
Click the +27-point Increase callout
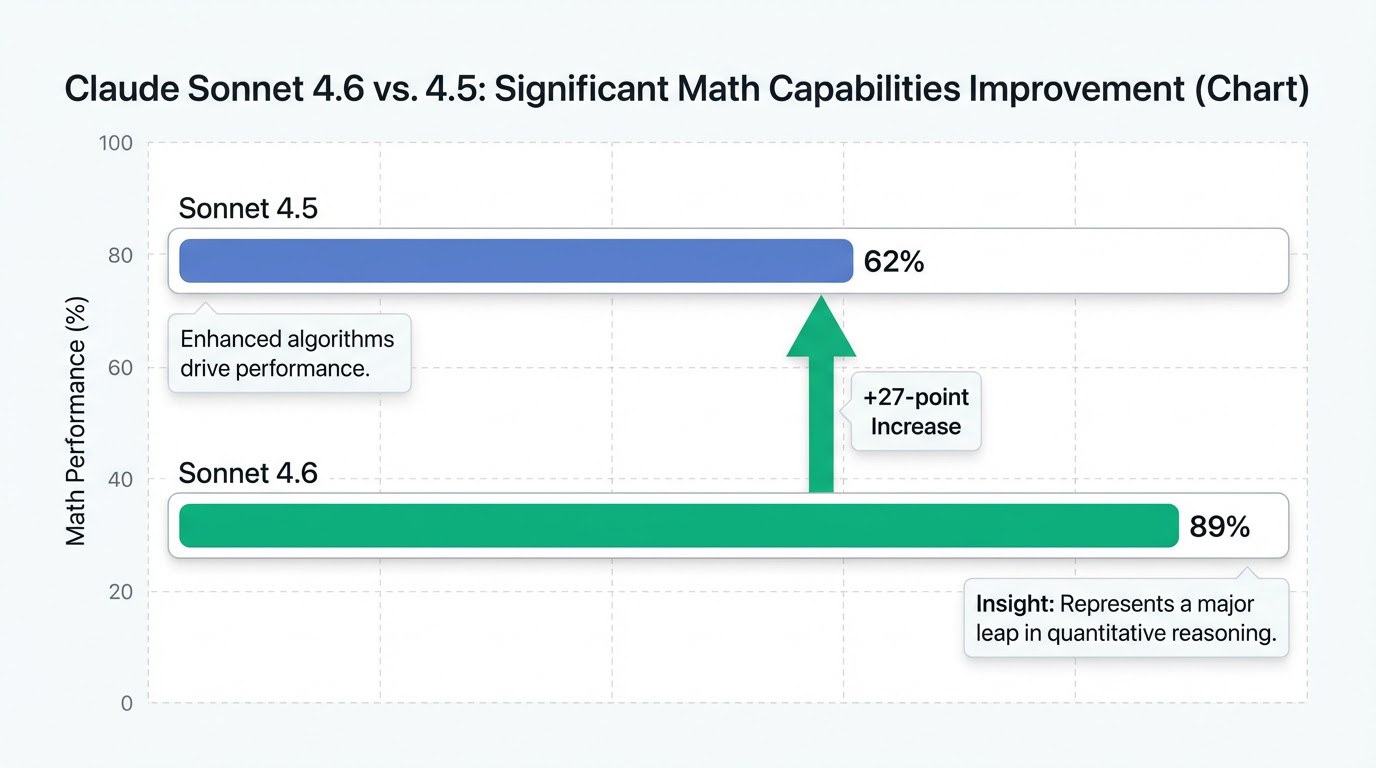[915, 412]
